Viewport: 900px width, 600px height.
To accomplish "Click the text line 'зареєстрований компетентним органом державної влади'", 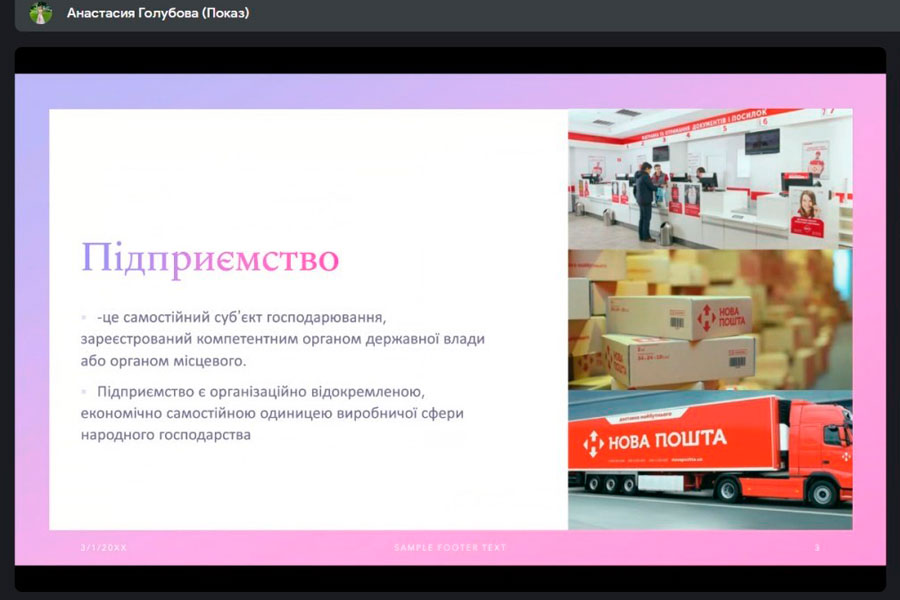I will 282,339.
